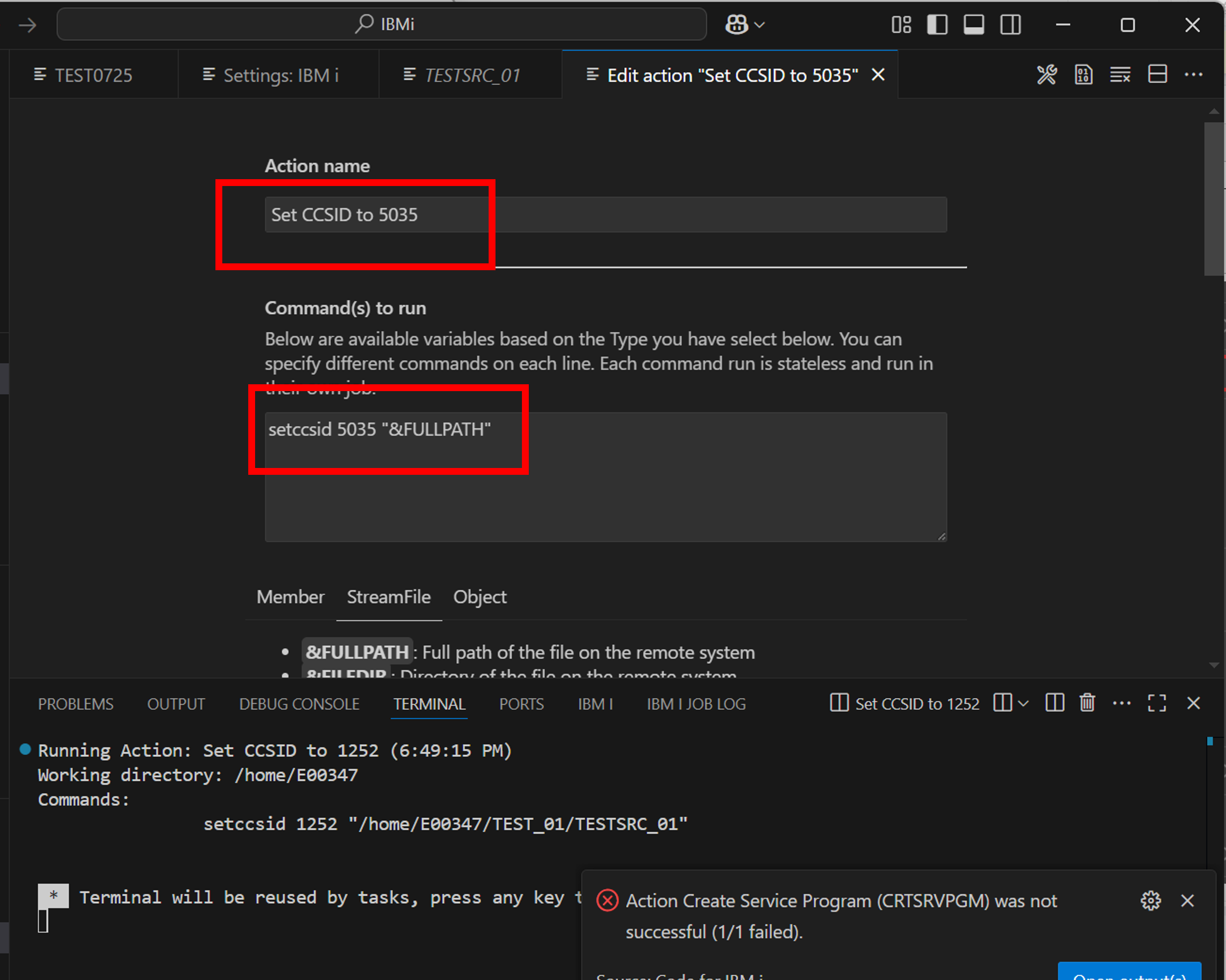Click the Customize Layout icon
1226x980 pixels.
[x=901, y=24]
